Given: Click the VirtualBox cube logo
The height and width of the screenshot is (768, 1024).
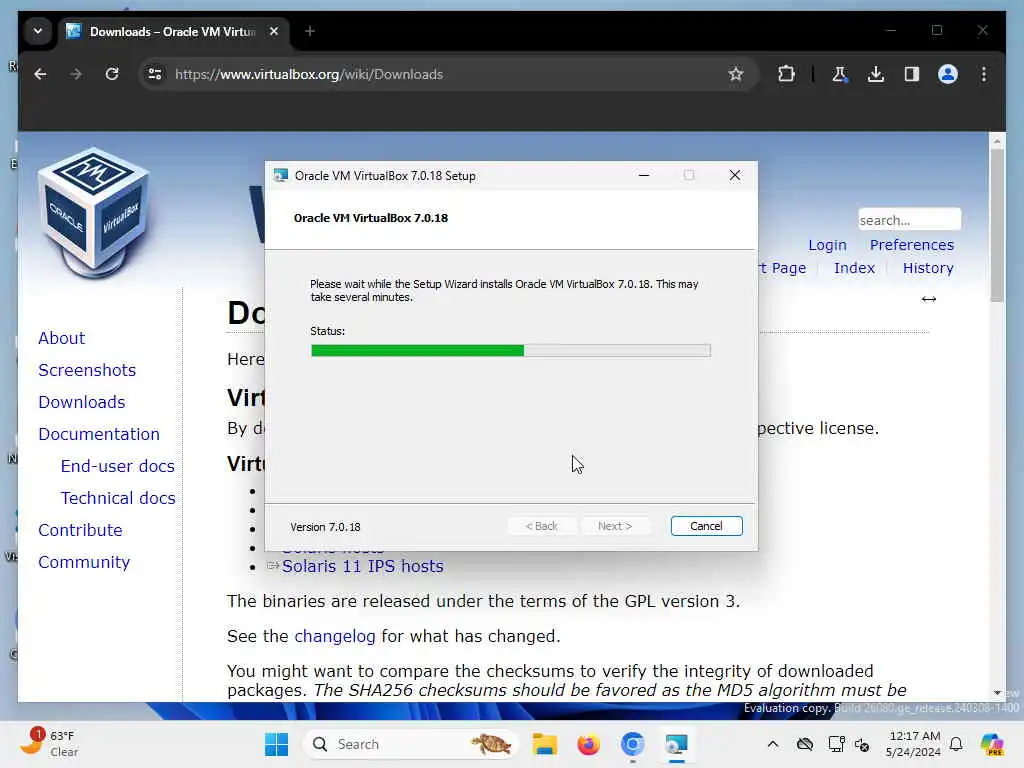Looking at the screenshot, I should [95, 213].
